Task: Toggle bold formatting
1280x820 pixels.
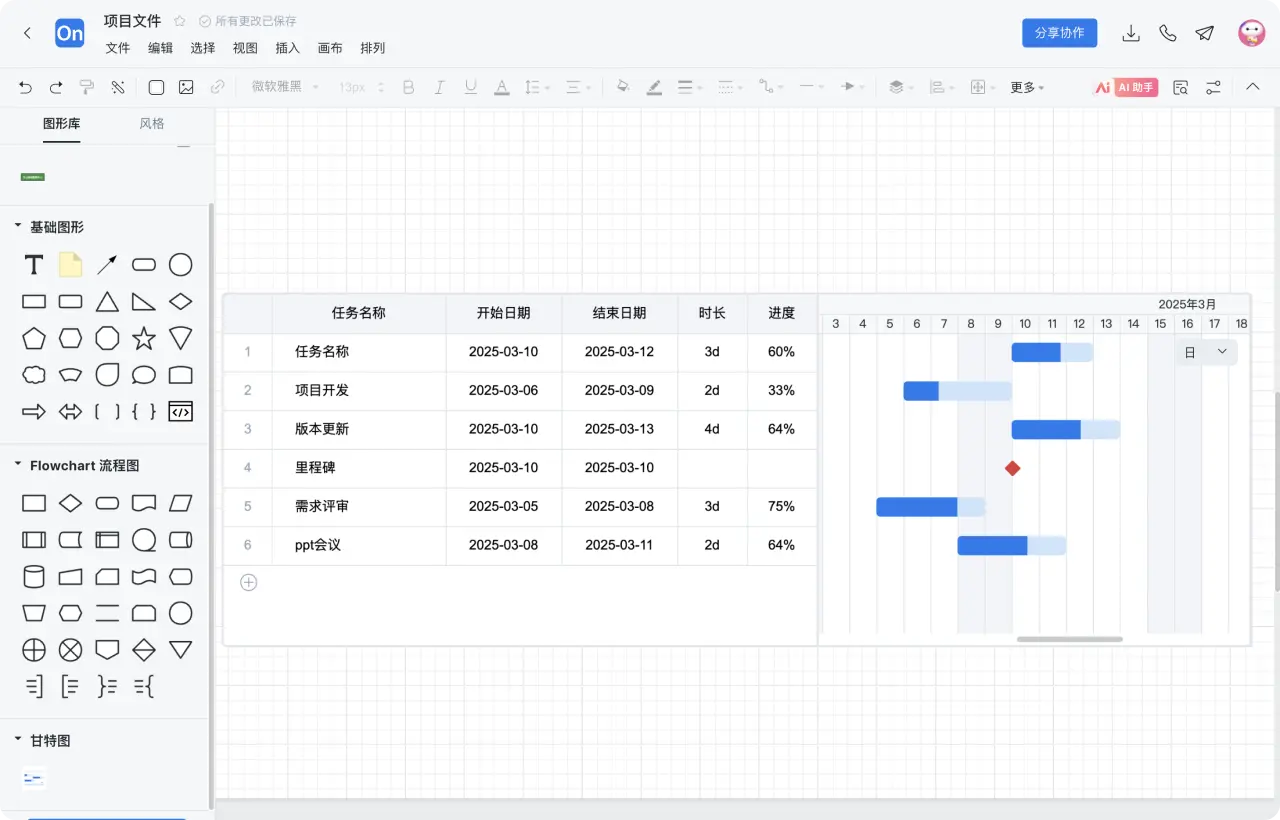Action: [x=408, y=87]
